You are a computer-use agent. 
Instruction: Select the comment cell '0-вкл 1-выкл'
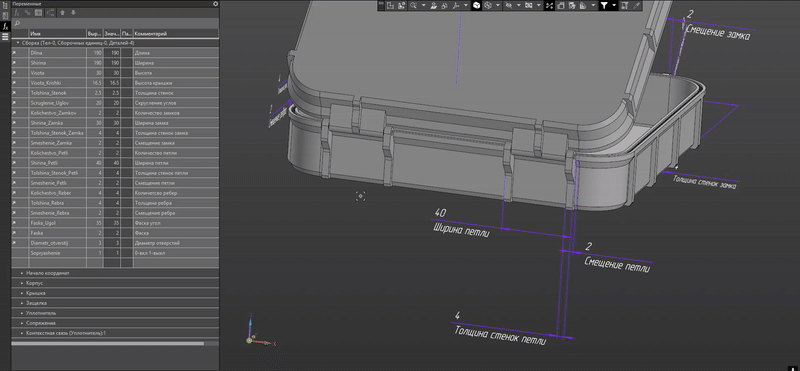176,253
